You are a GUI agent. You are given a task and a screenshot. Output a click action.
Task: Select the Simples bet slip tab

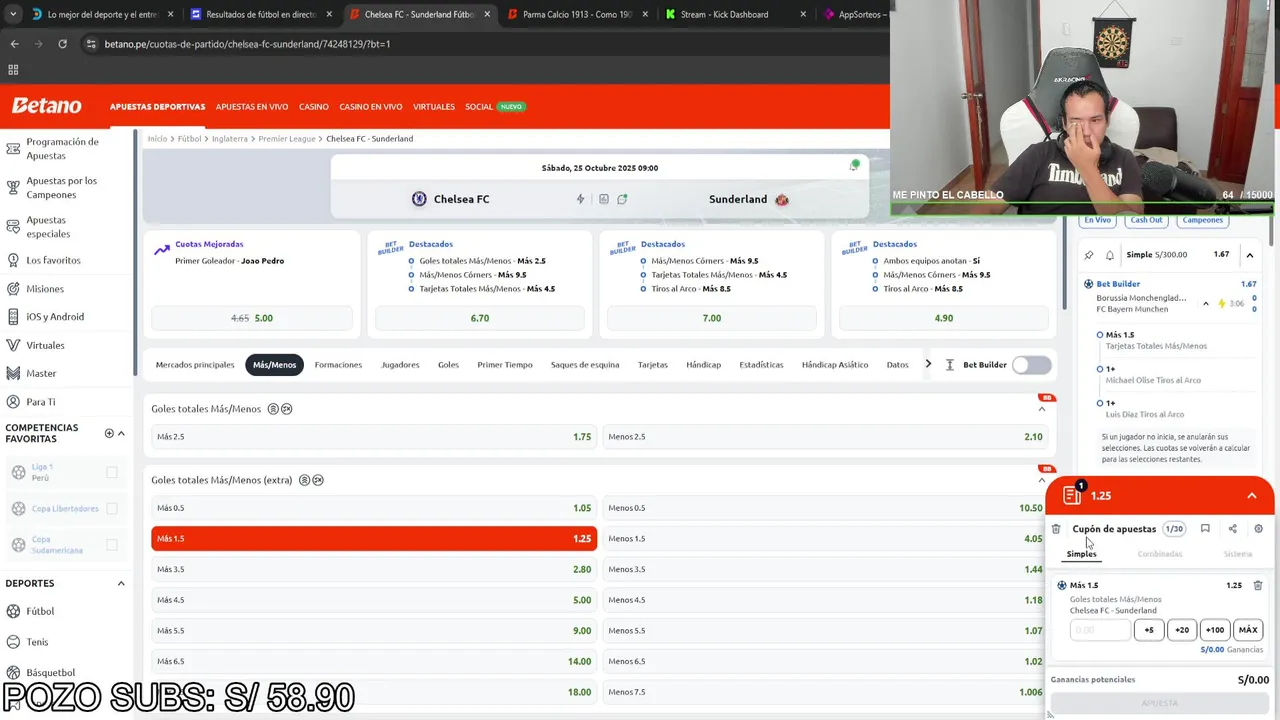coord(1081,554)
